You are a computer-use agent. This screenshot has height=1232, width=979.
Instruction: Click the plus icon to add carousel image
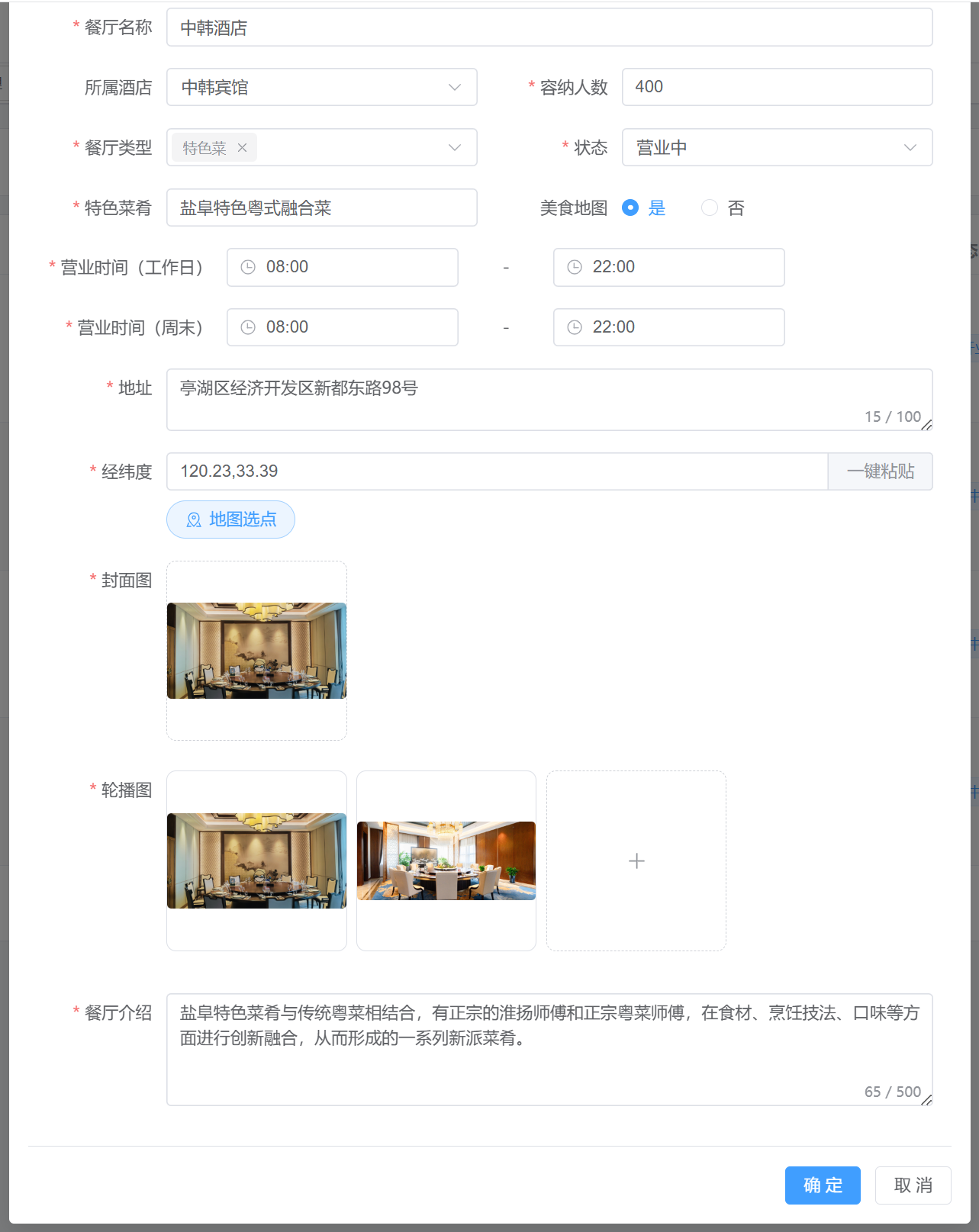[636, 861]
